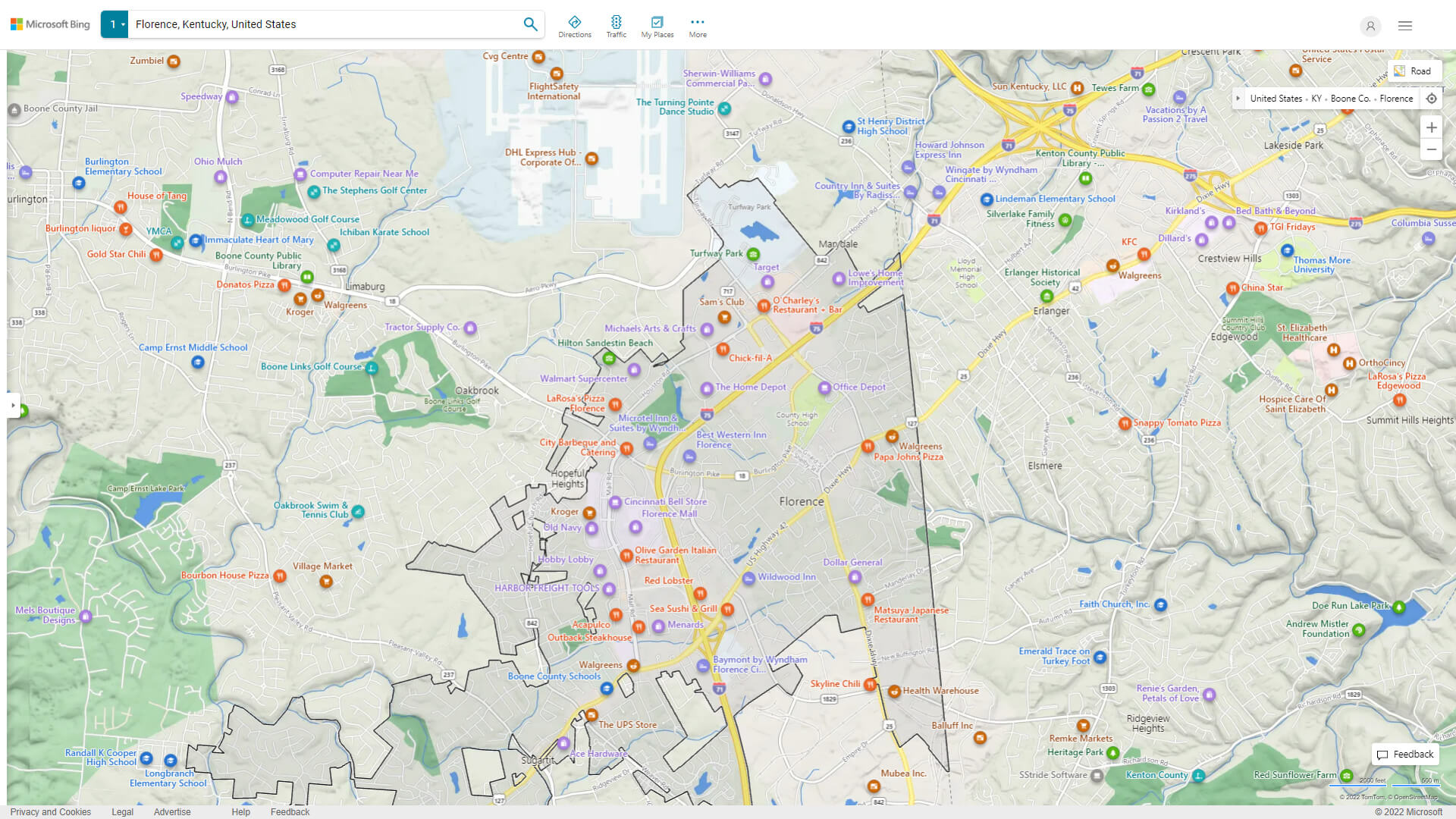
Task: Select Boone Co. in breadcrumb
Action: [1350, 99]
